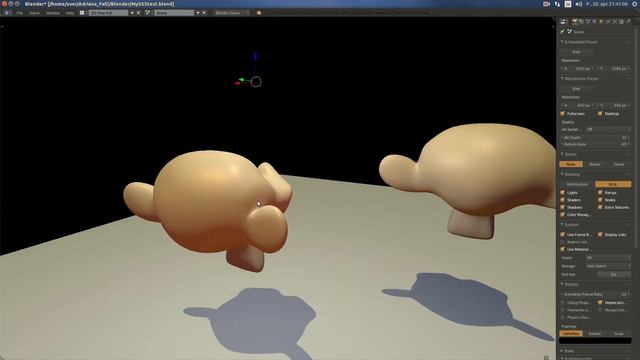
Task: Click the Scene datablock icon beside pin
Action: click(569, 31)
